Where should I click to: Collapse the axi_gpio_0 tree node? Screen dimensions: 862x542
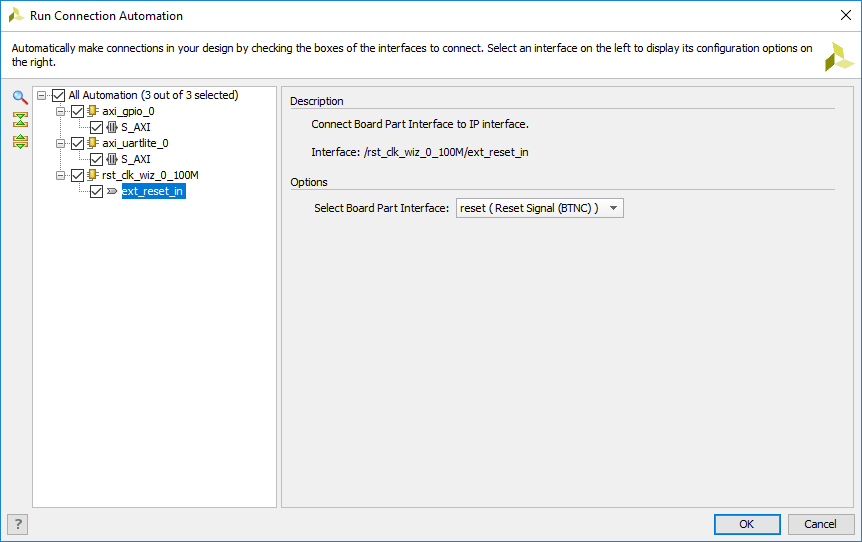pyautogui.click(x=60, y=111)
